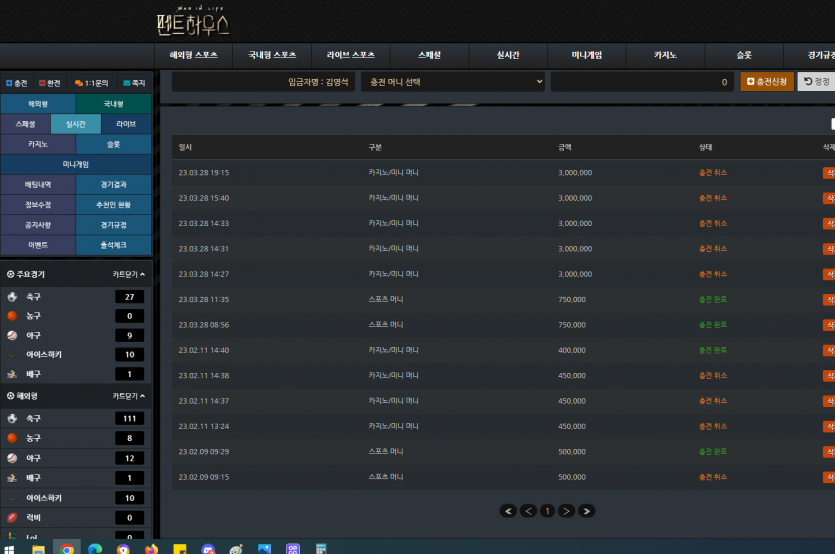Open Microsoft Edge from the taskbar
The image size is (835, 554).
[95, 549]
